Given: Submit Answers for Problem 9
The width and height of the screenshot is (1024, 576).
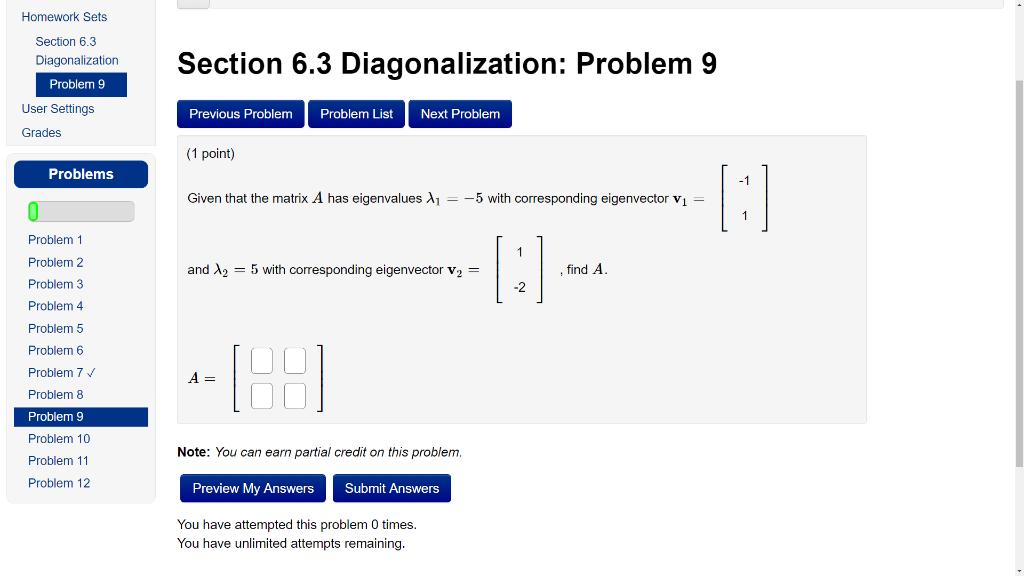Looking at the screenshot, I should (x=391, y=488).
